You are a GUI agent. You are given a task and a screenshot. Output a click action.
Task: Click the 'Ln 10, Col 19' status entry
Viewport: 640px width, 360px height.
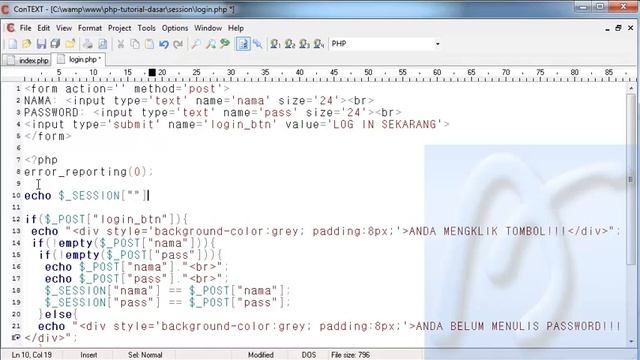31,355
